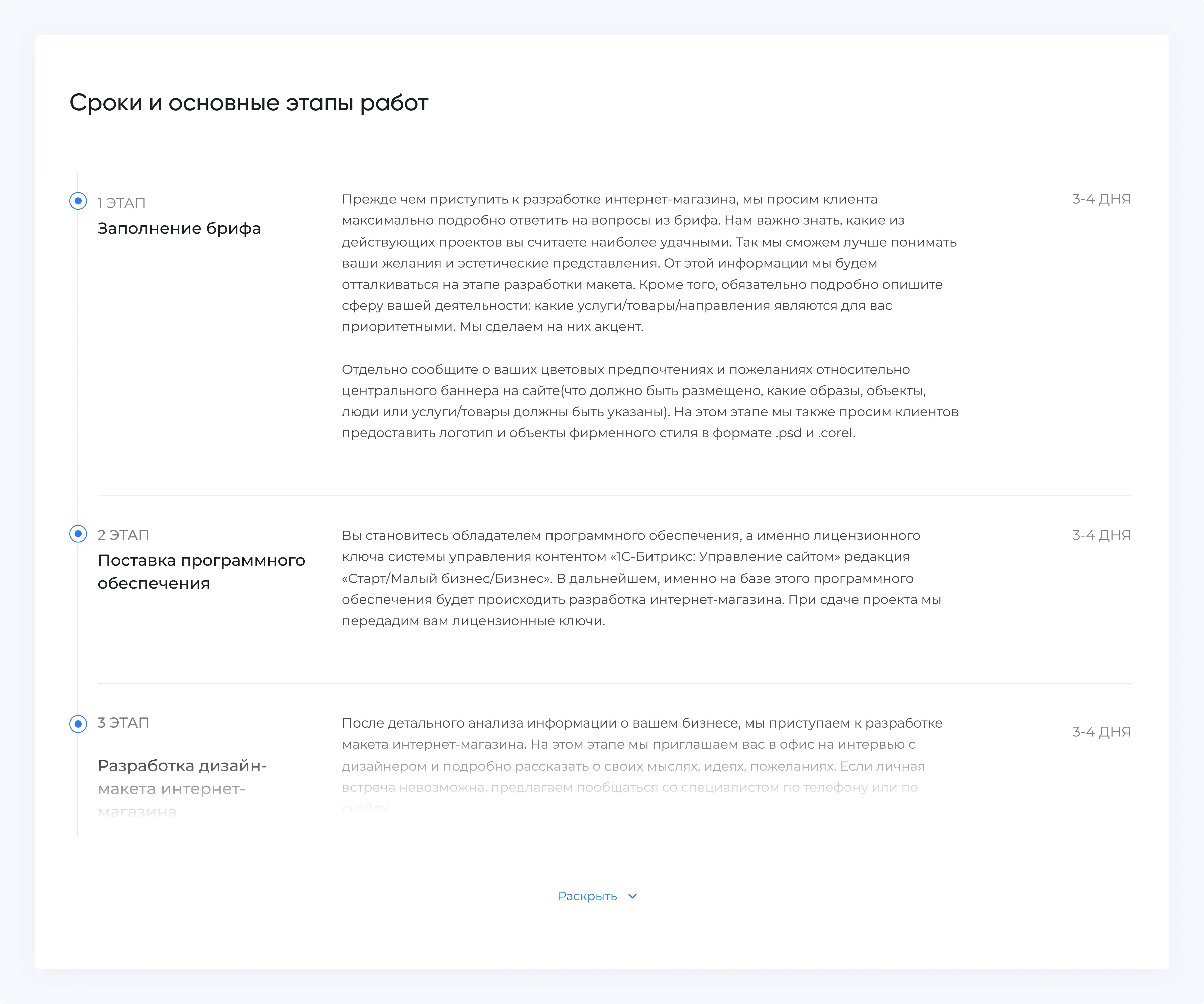The image size is (1204, 1004).
Task: Click the first stage's '3-4 ДНЯ' duration
Action: point(1101,199)
